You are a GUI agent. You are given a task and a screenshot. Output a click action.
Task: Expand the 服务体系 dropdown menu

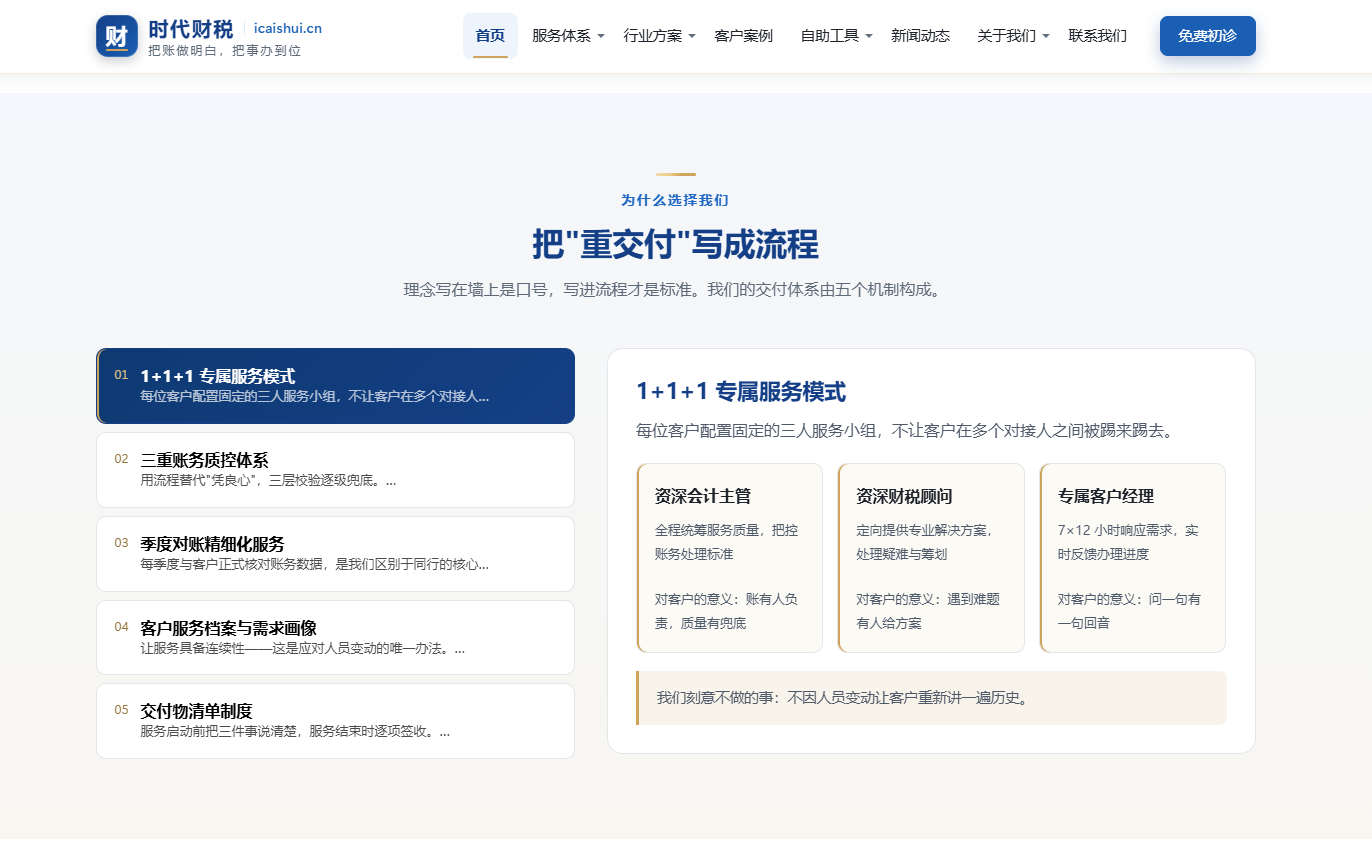pyautogui.click(x=568, y=36)
